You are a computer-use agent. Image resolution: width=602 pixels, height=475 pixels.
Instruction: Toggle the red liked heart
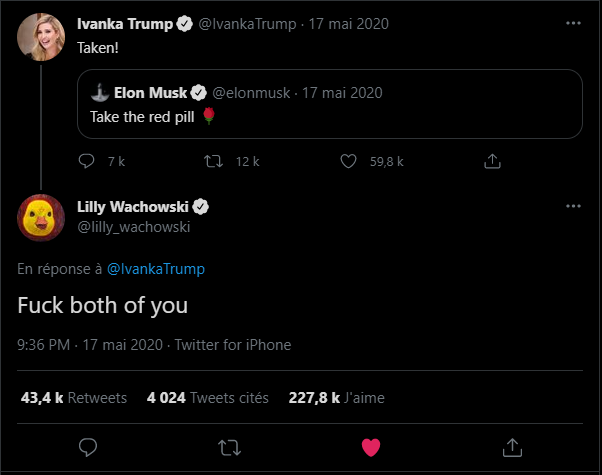tap(371, 446)
